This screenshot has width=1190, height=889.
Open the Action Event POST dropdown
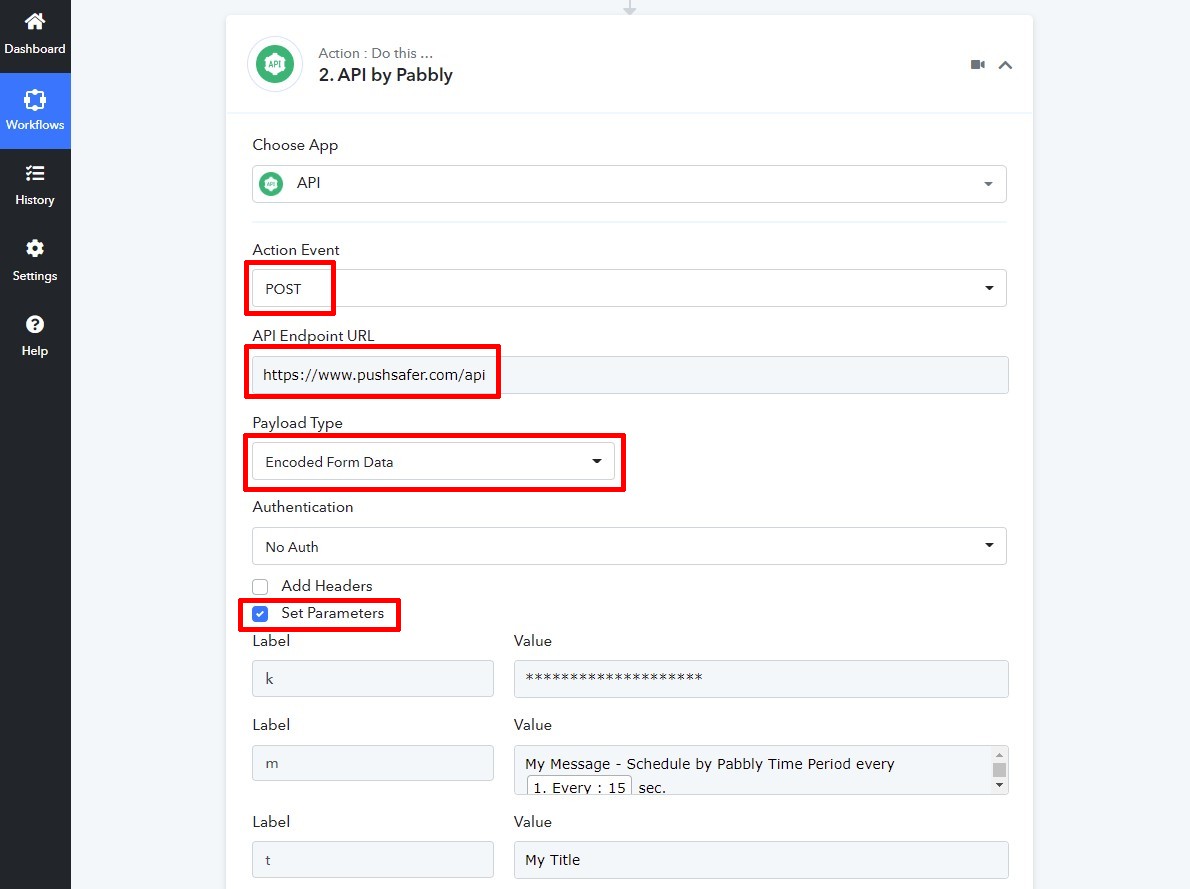[x=629, y=288]
